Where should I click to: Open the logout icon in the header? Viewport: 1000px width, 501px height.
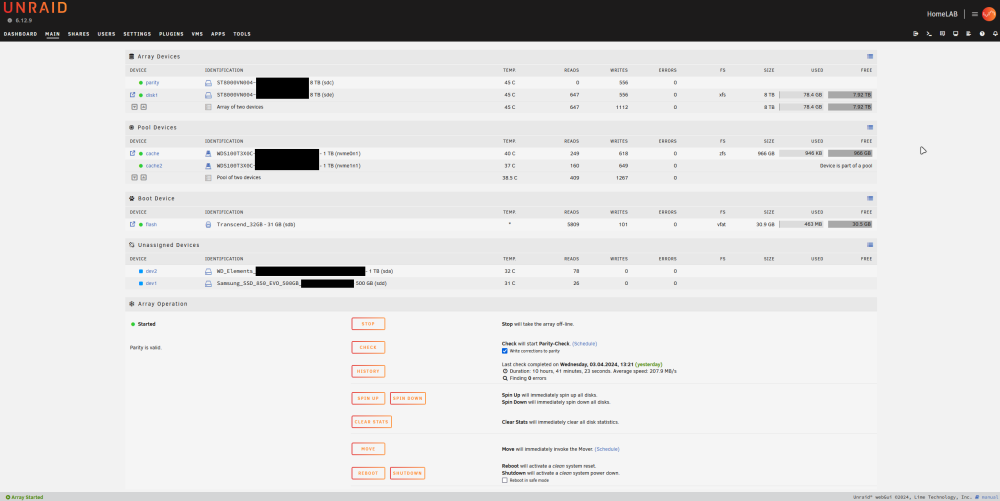[916, 34]
